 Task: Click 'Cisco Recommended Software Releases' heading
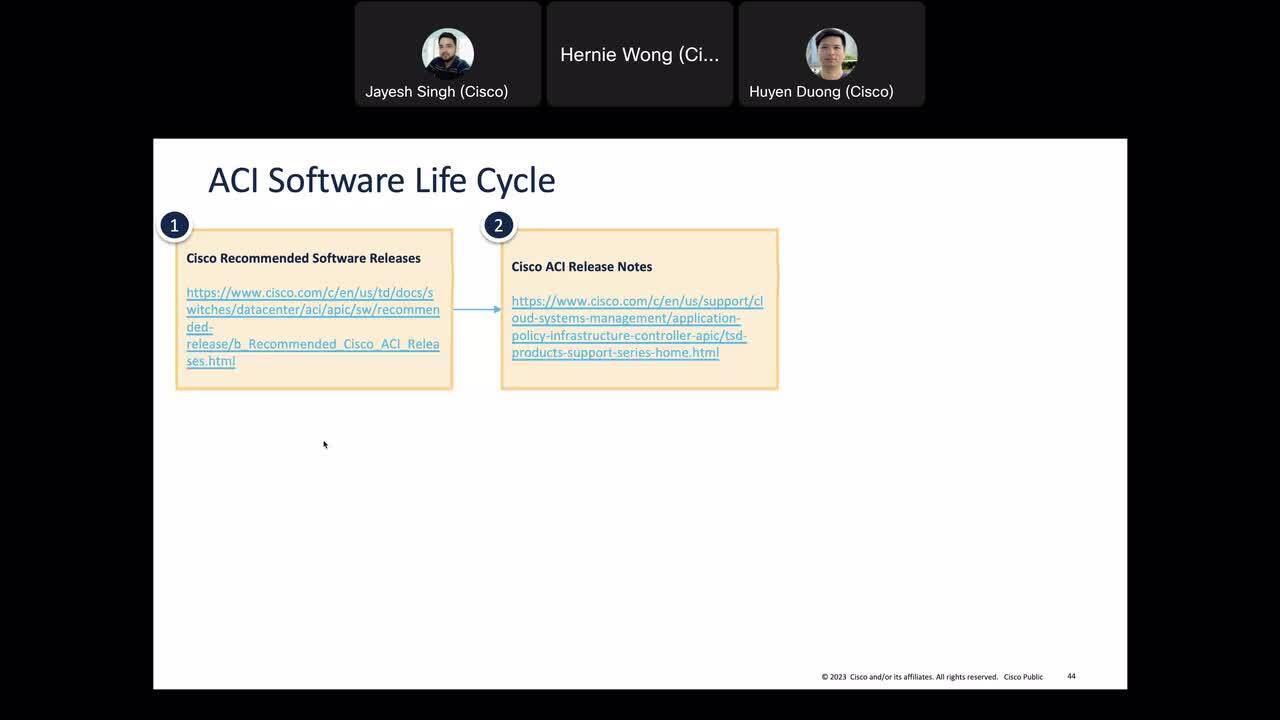[303, 258]
